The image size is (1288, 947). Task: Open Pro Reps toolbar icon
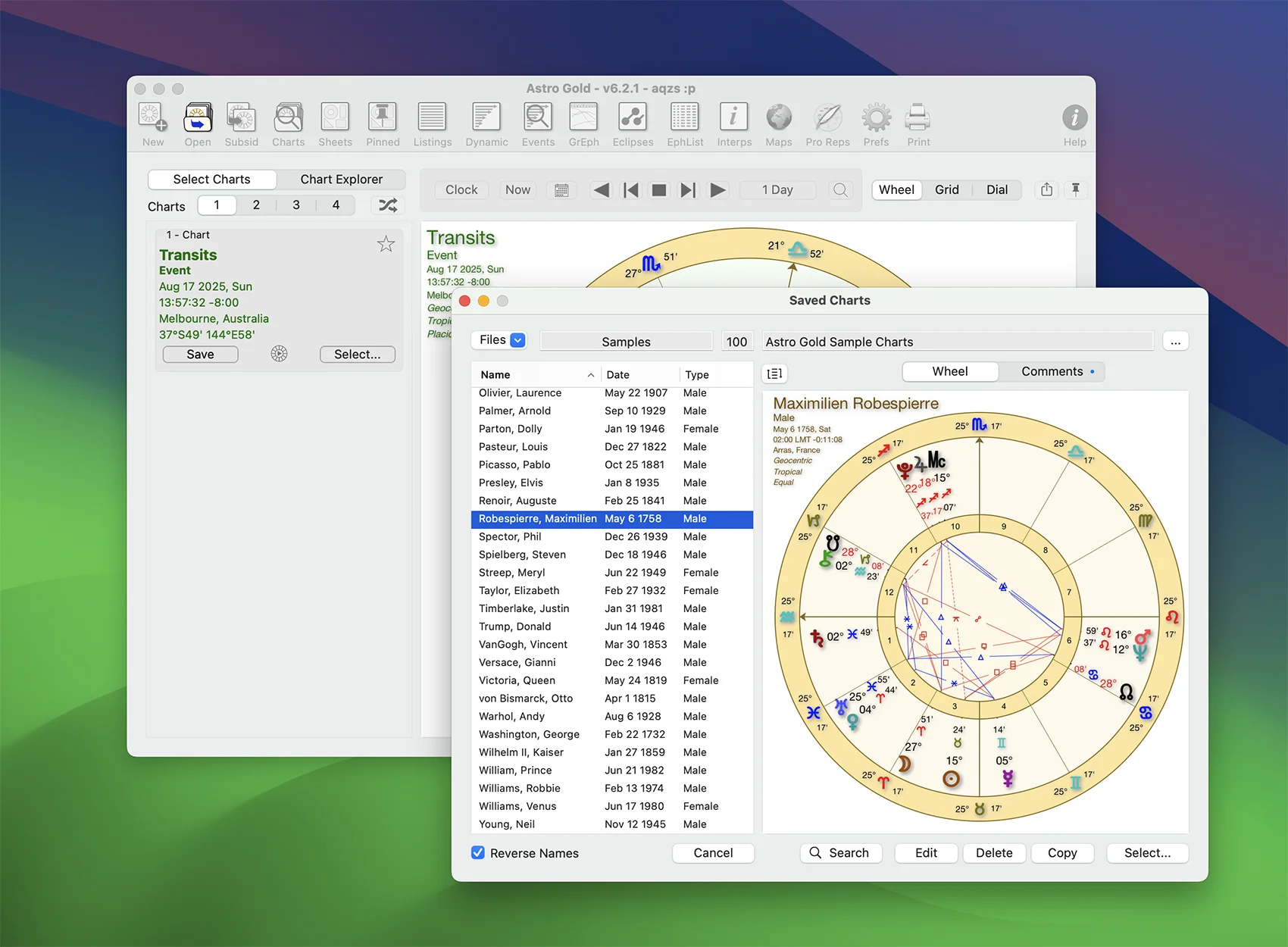click(827, 118)
